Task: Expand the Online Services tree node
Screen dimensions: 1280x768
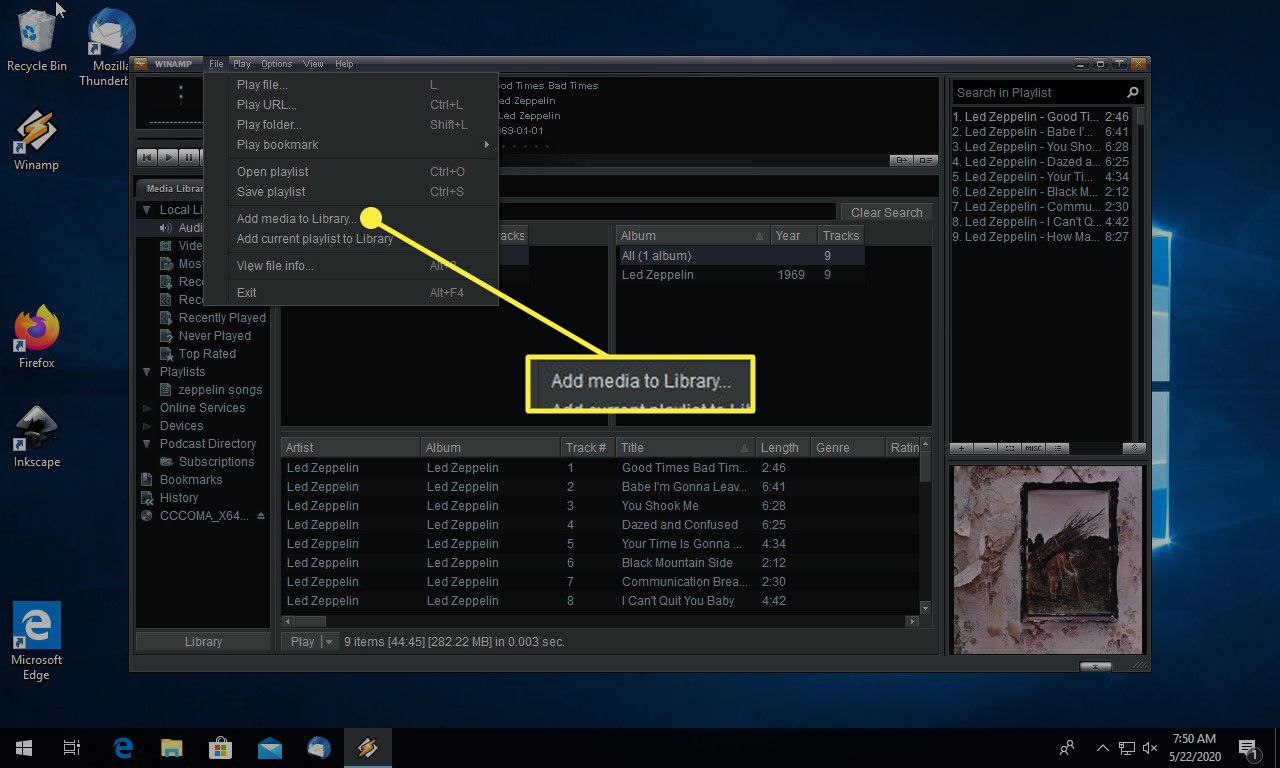Action: (x=147, y=408)
